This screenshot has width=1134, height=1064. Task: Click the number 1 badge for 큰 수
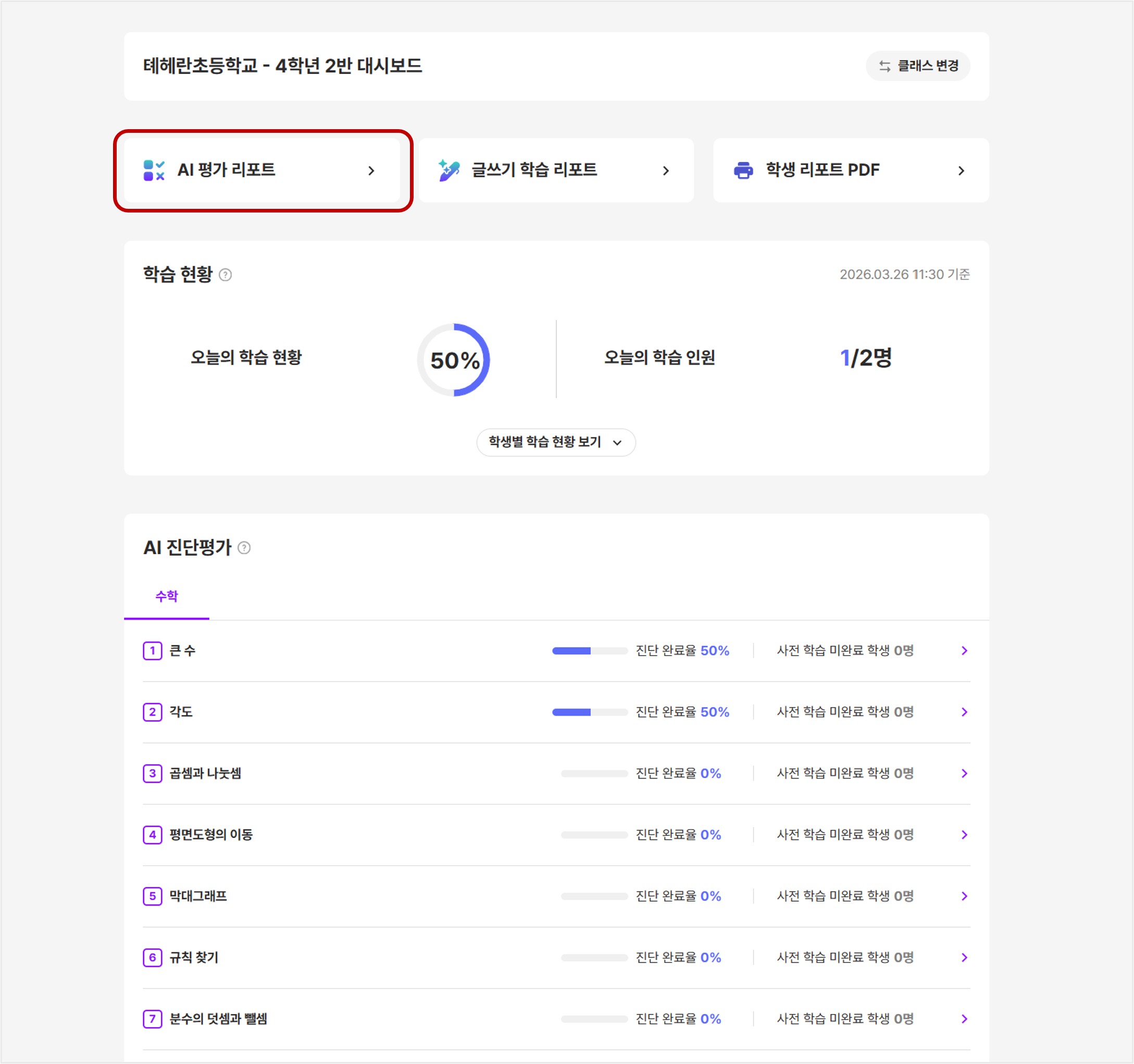point(152,650)
